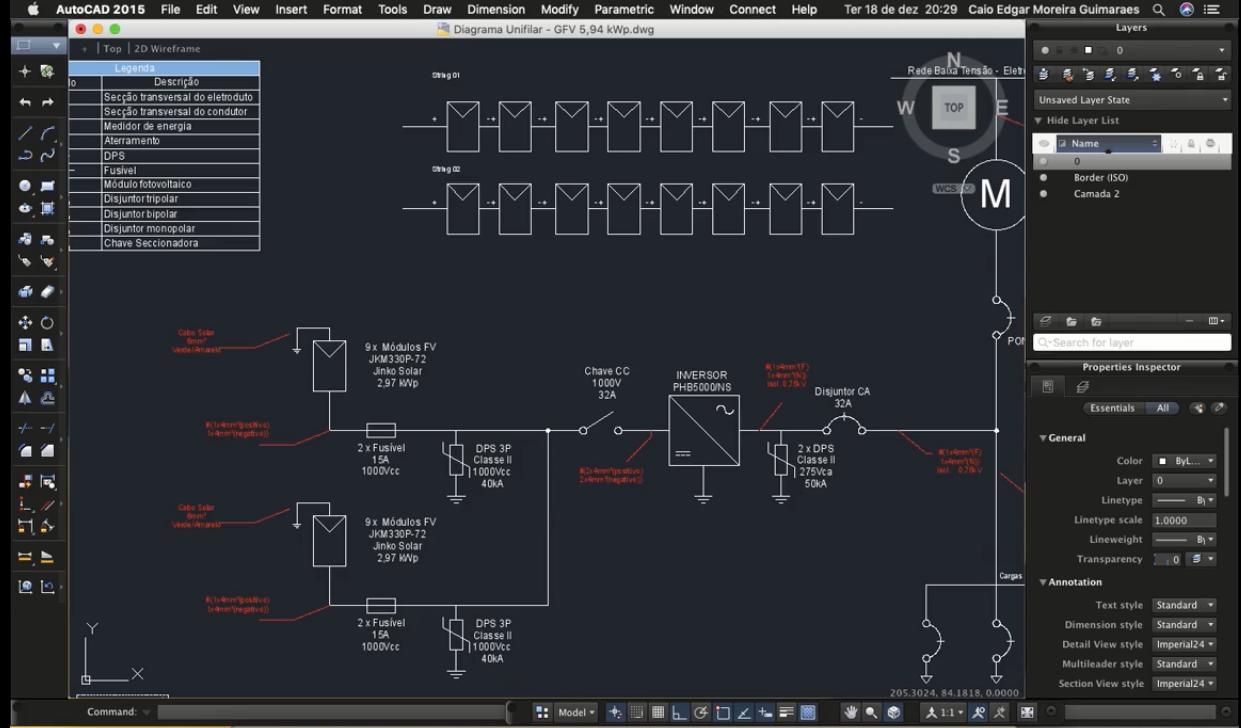The height and width of the screenshot is (728, 1241).
Task: Select the Spline curve tool
Action: [47, 155]
